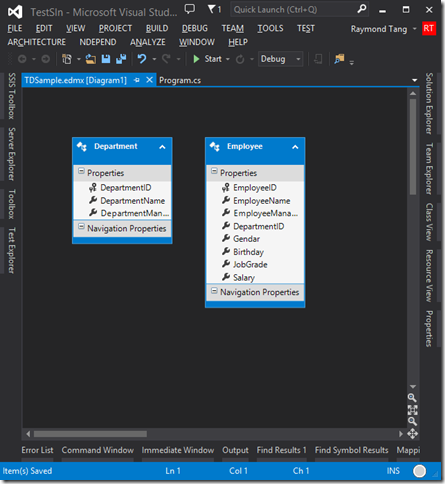The height and width of the screenshot is (484, 445).
Task: Collapse the Employee entity with chevron
Action: click(x=295, y=147)
